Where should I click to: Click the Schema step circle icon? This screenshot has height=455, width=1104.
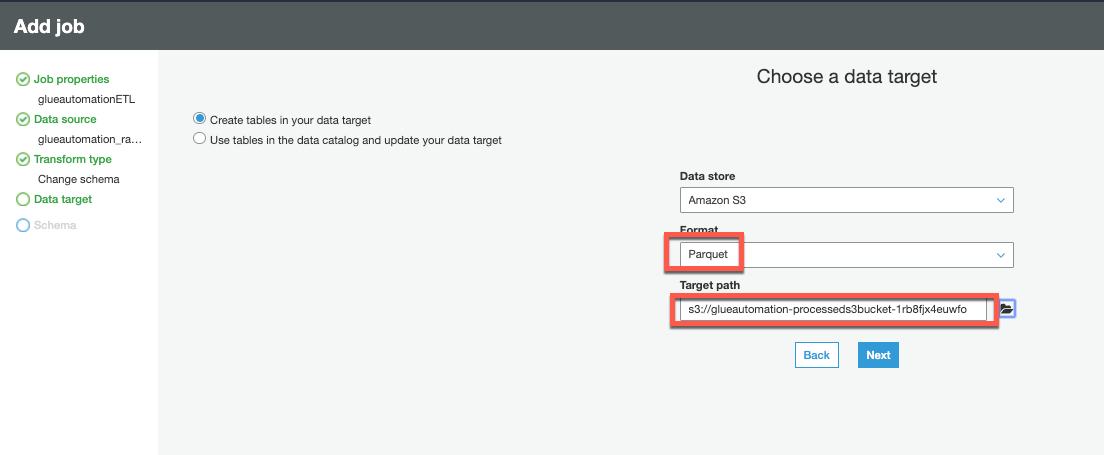(23, 225)
